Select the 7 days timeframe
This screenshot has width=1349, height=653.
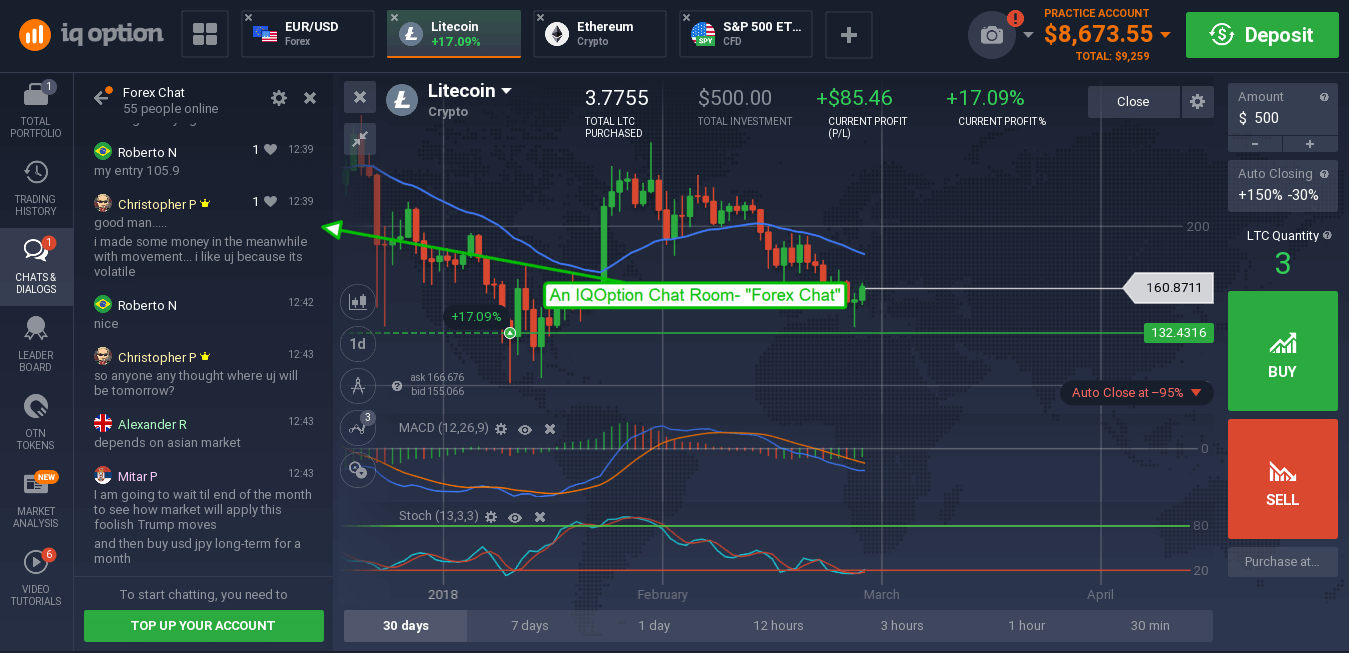(x=529, y=626)
